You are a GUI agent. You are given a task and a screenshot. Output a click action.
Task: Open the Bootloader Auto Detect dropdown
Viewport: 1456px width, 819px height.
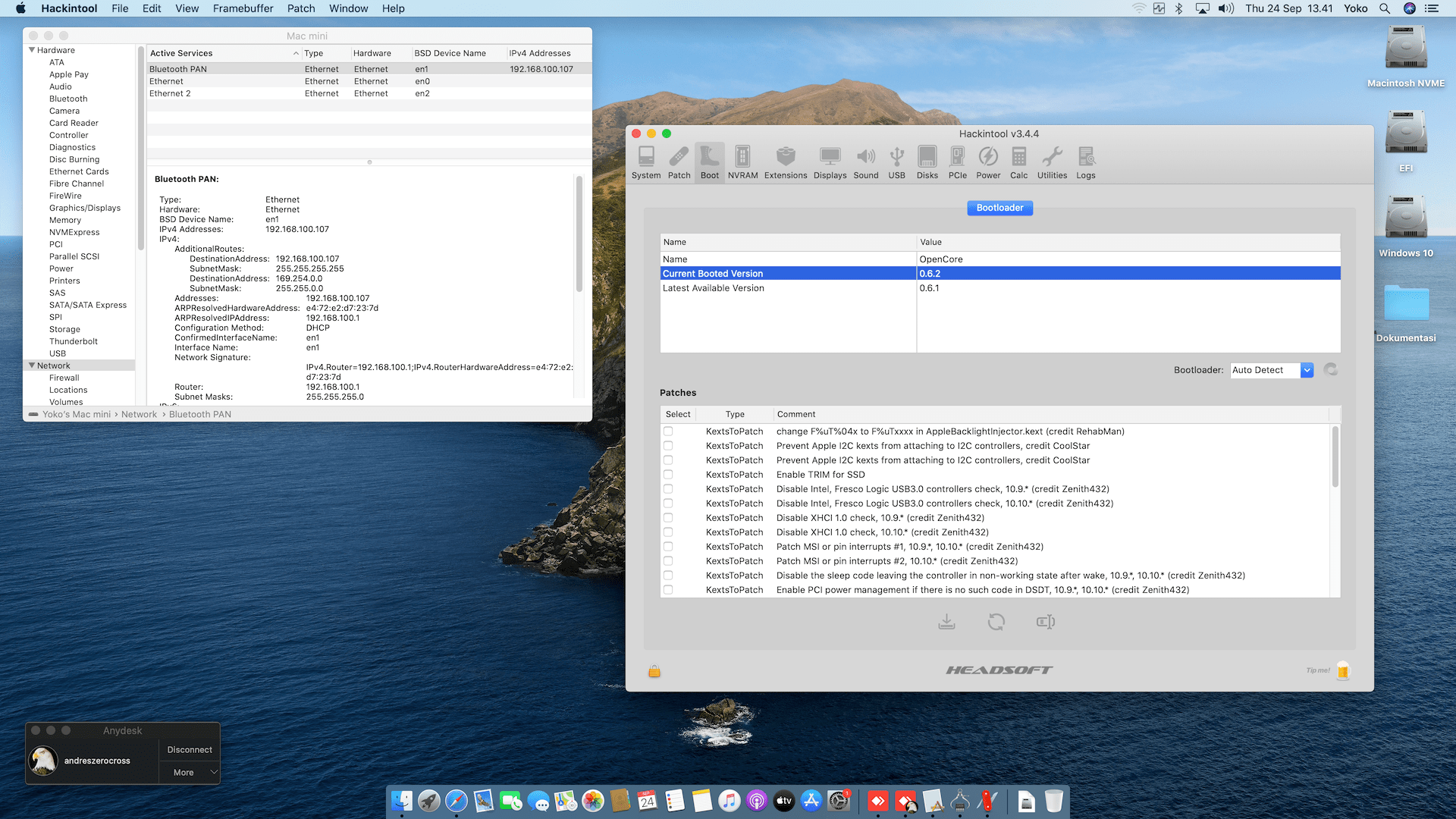(1307, 370)
